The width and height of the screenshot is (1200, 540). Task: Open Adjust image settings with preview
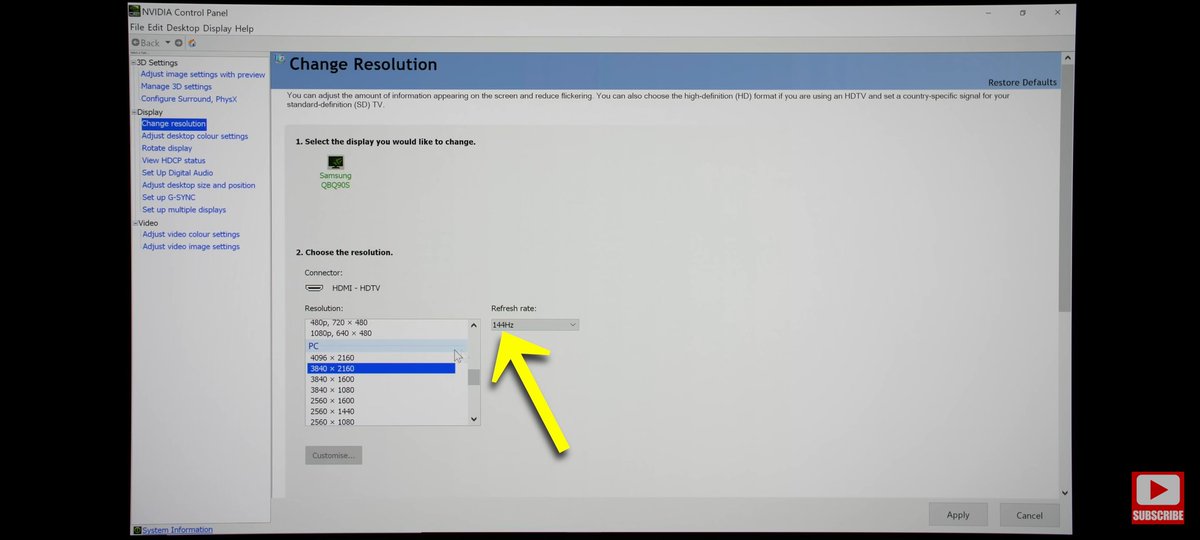pyautogui.click(x=203, y=74)
